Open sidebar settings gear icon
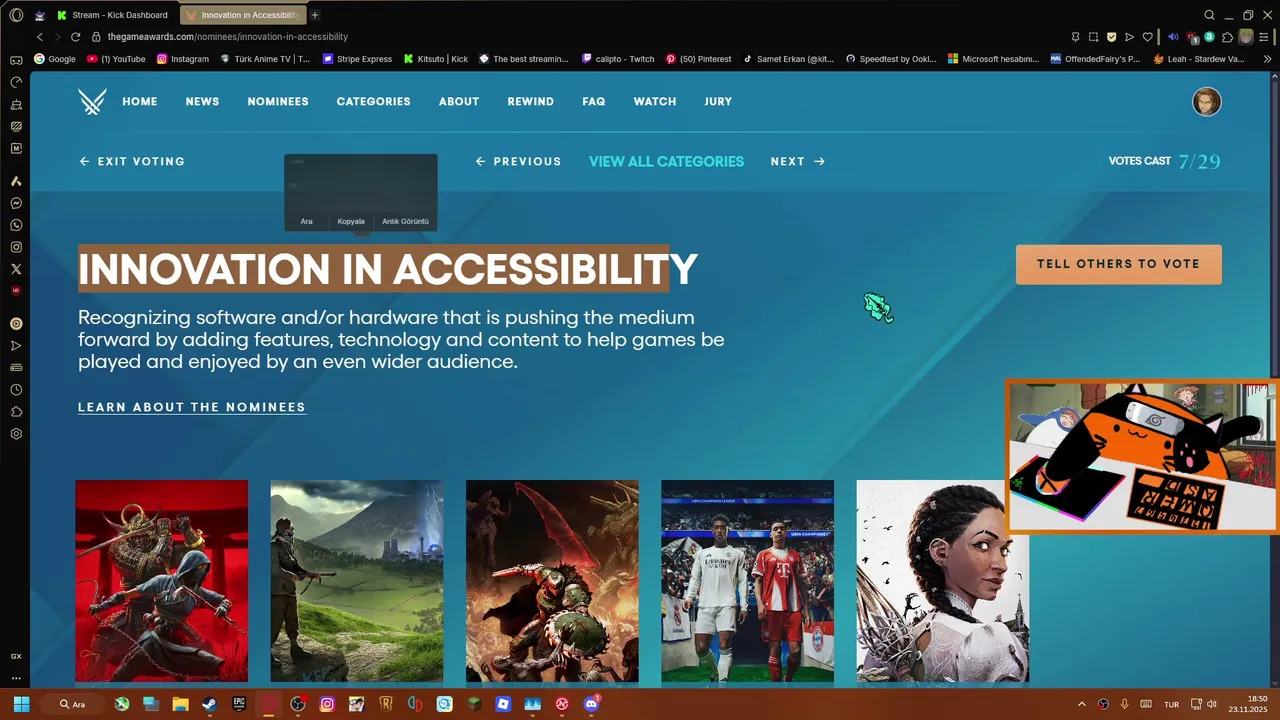 pyautogui.click(x=16, y=434)
